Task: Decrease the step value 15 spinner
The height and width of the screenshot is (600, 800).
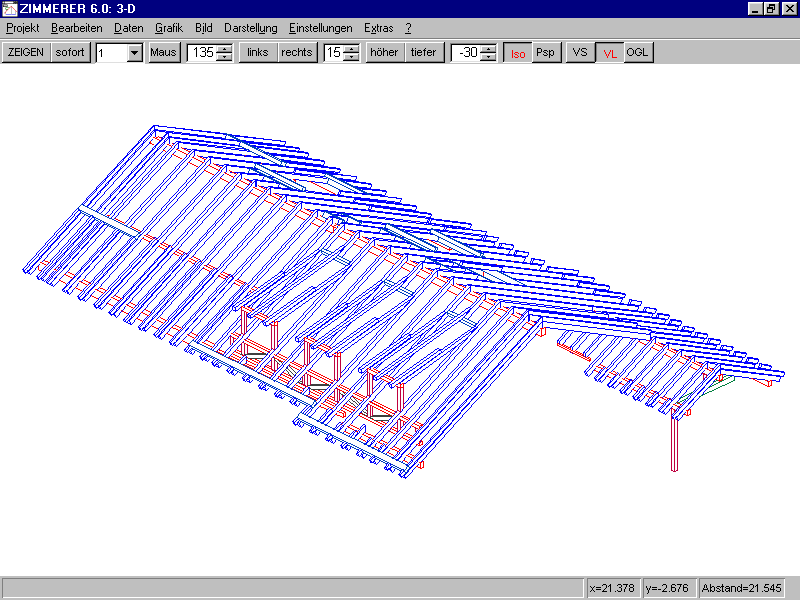Action: [351, 57]
